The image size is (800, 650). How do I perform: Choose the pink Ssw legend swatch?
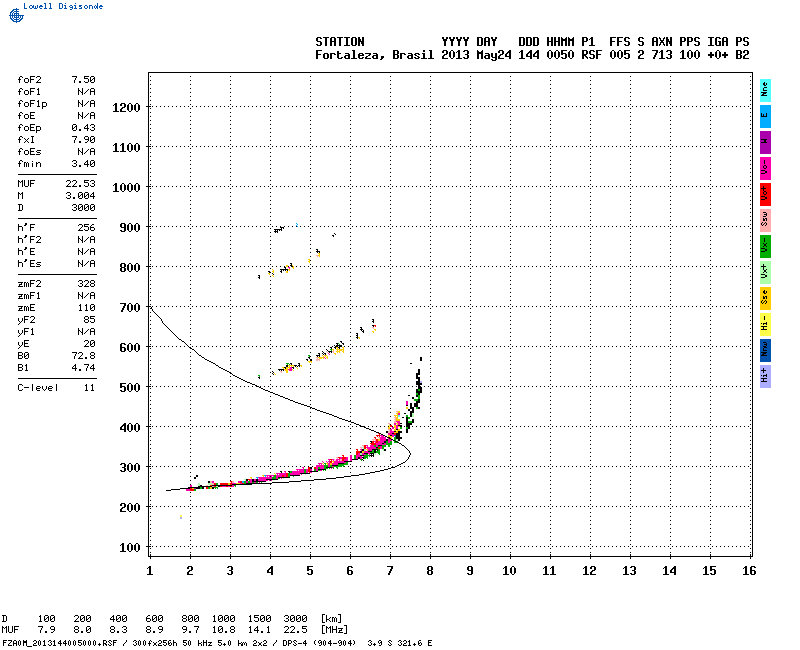point(765,219)
